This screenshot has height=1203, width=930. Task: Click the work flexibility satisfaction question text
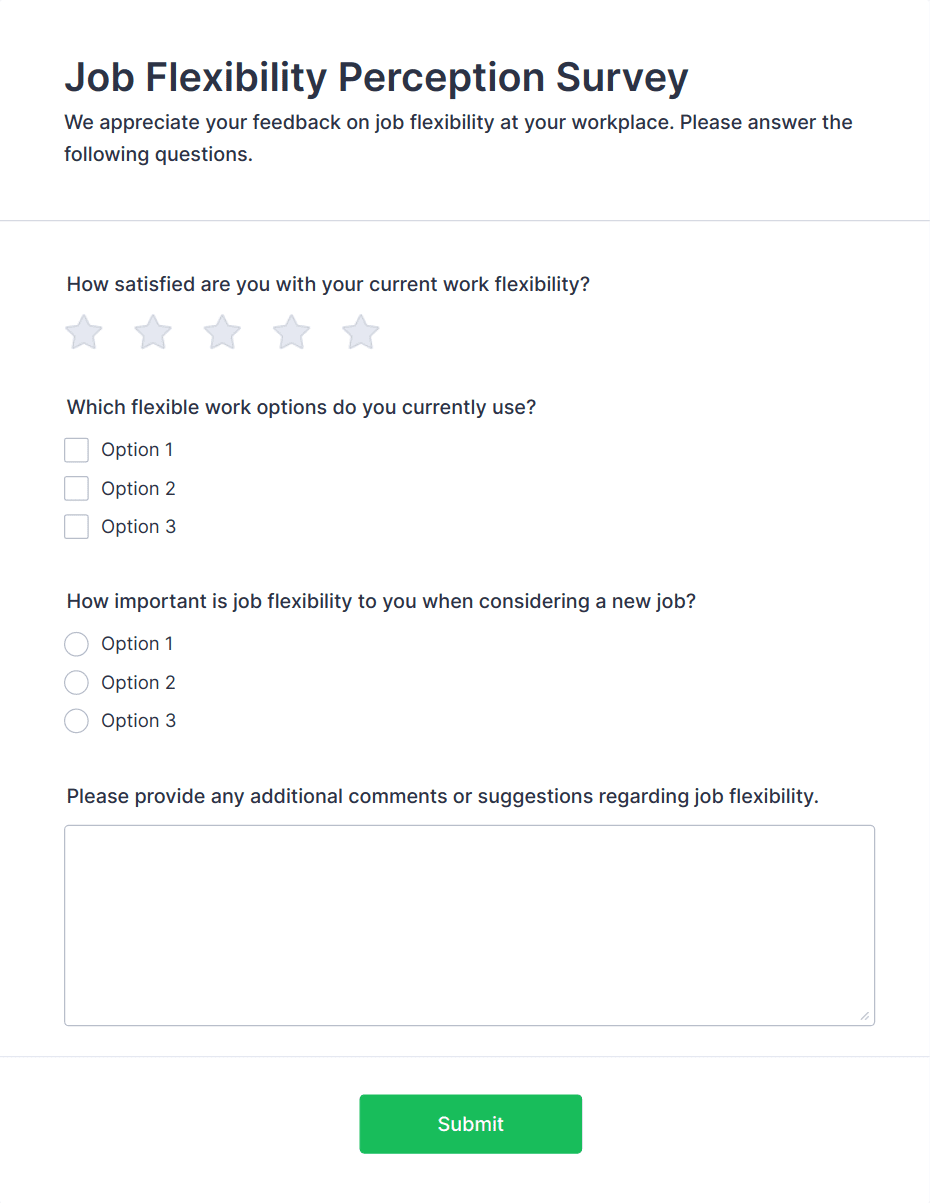pyautogui.click(x=328, y=284)
